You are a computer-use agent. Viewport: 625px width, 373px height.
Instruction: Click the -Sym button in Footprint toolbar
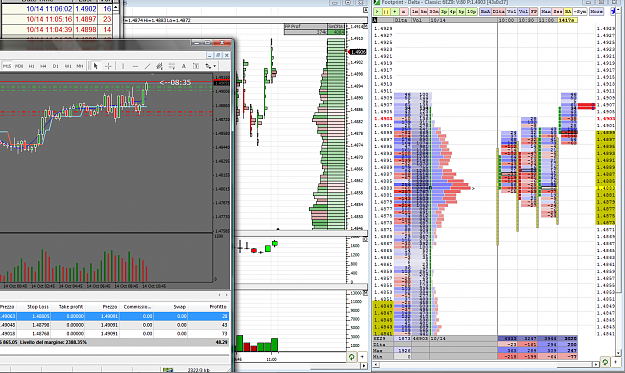580,12
